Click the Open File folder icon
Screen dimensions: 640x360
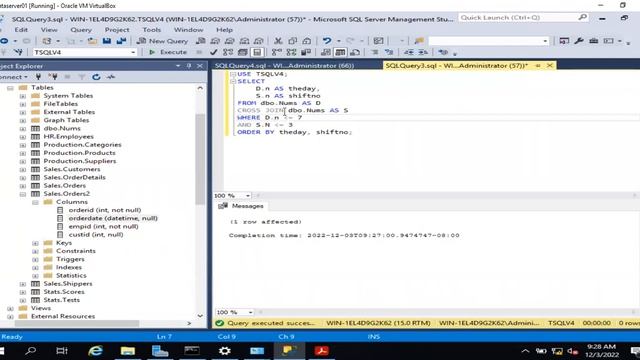92,41
